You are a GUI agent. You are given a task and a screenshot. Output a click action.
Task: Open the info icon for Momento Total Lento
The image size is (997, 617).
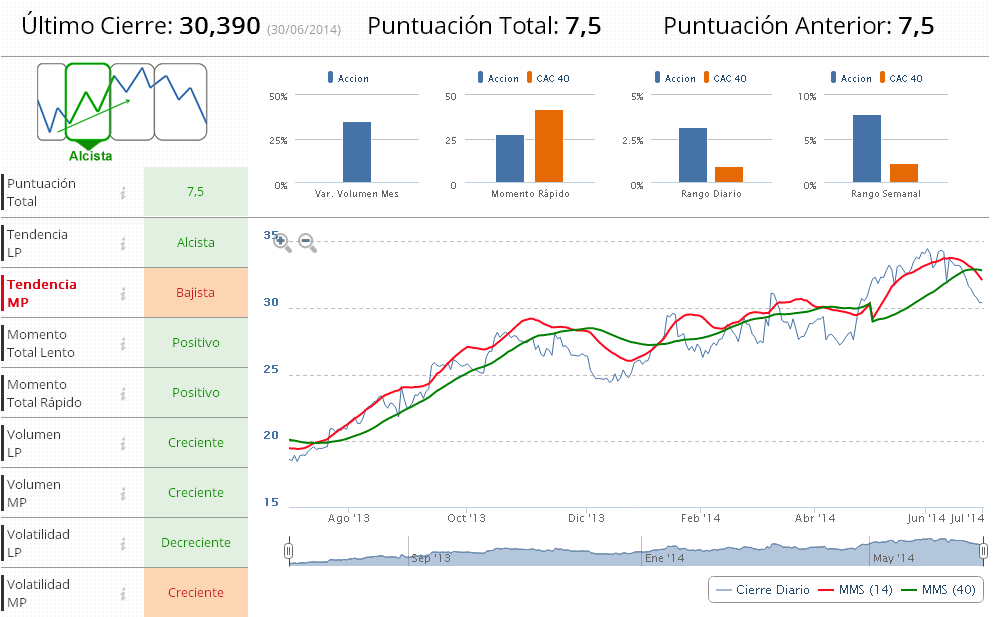click(x=123, y=343)
